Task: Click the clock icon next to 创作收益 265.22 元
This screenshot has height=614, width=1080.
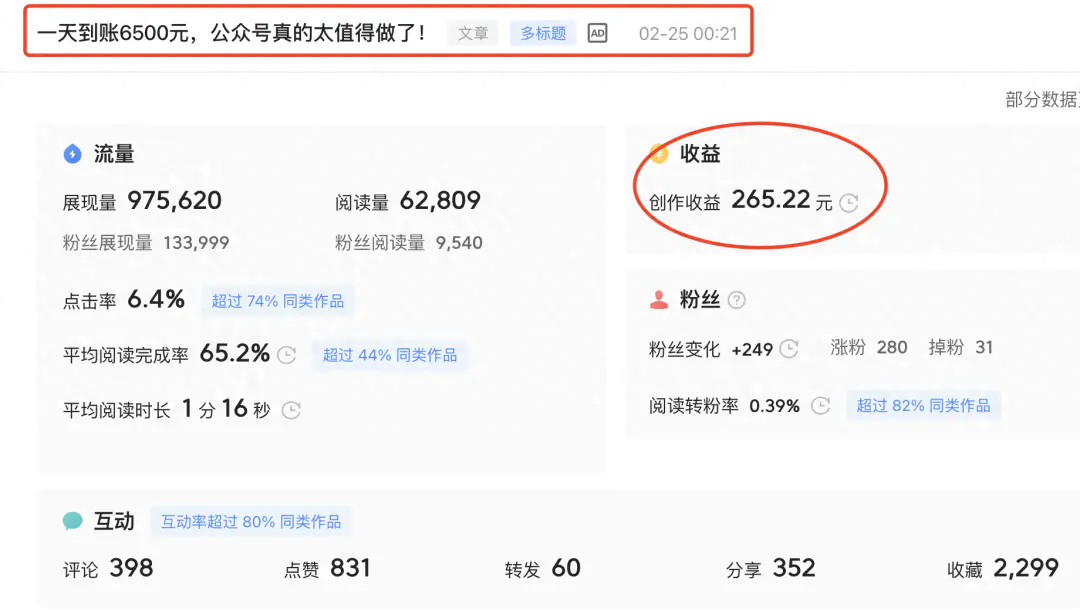Action: click(849, 203)
